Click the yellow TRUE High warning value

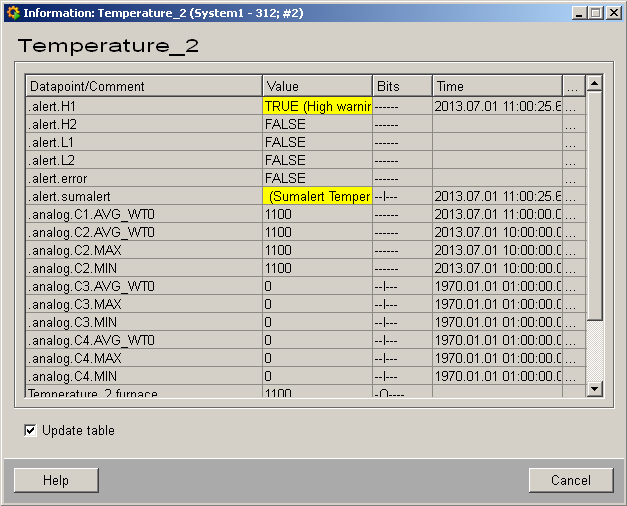pyautogui.click(x=317, y=106)
